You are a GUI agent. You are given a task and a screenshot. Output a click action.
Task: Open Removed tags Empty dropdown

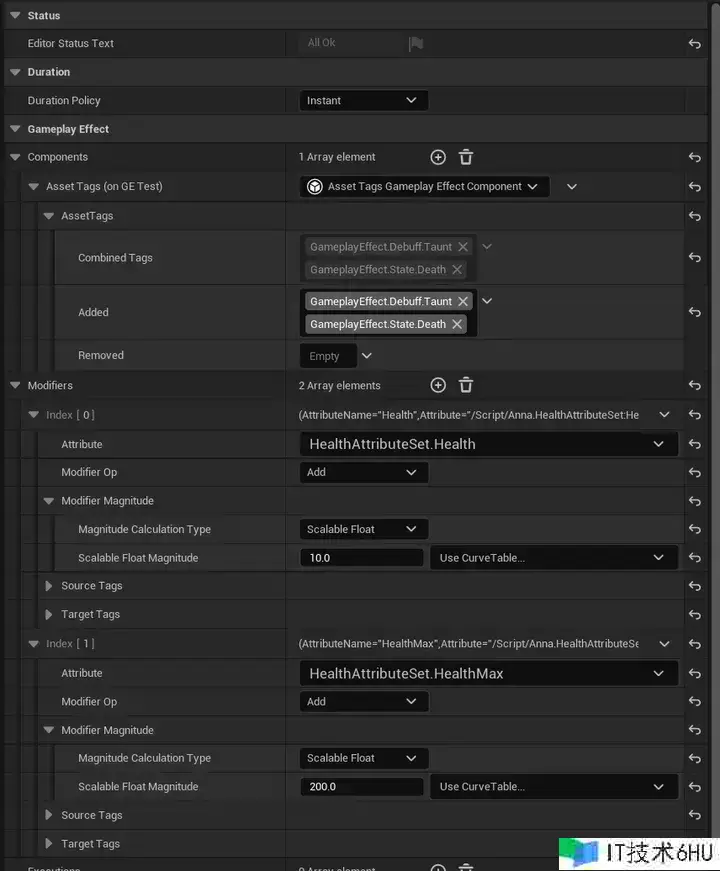pos(367,356)
